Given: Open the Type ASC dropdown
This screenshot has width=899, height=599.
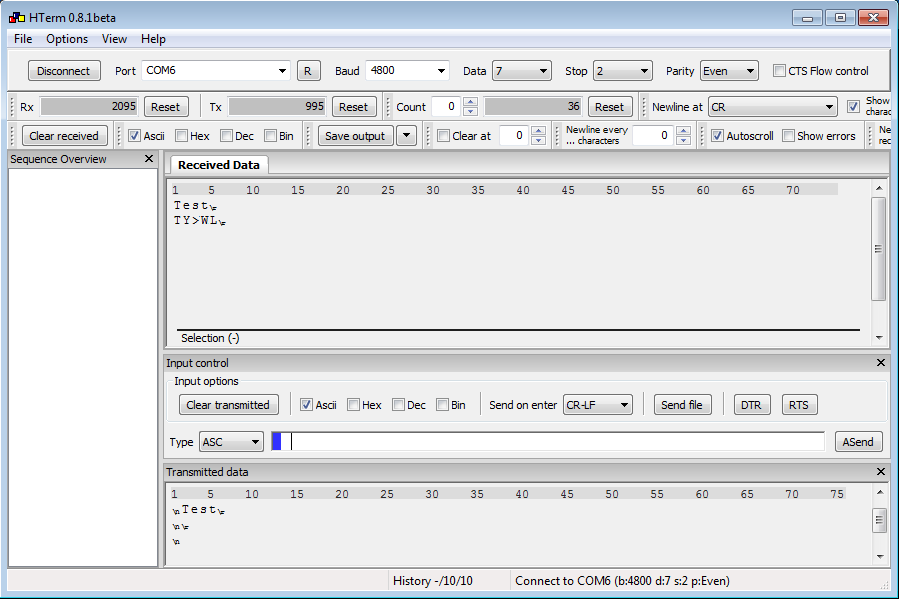Looking at the screenshot, I should pos(231,442).
